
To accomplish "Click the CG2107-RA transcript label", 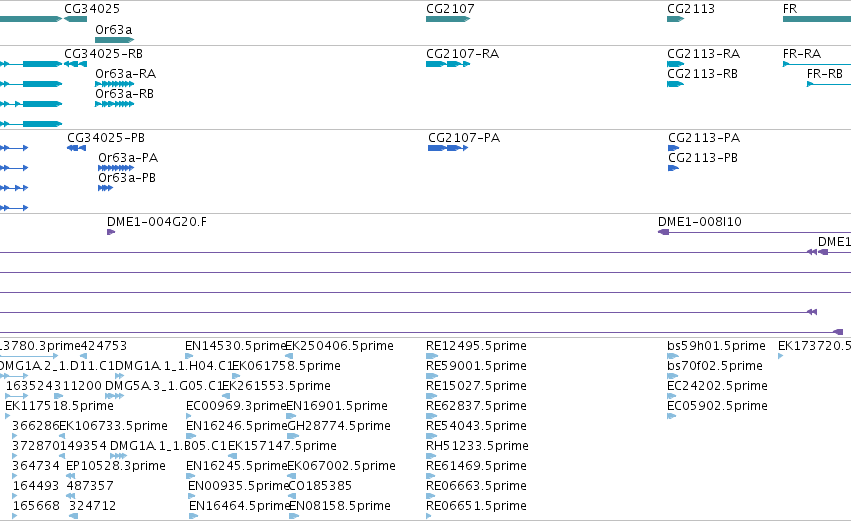I will click(x=462, y=54).
